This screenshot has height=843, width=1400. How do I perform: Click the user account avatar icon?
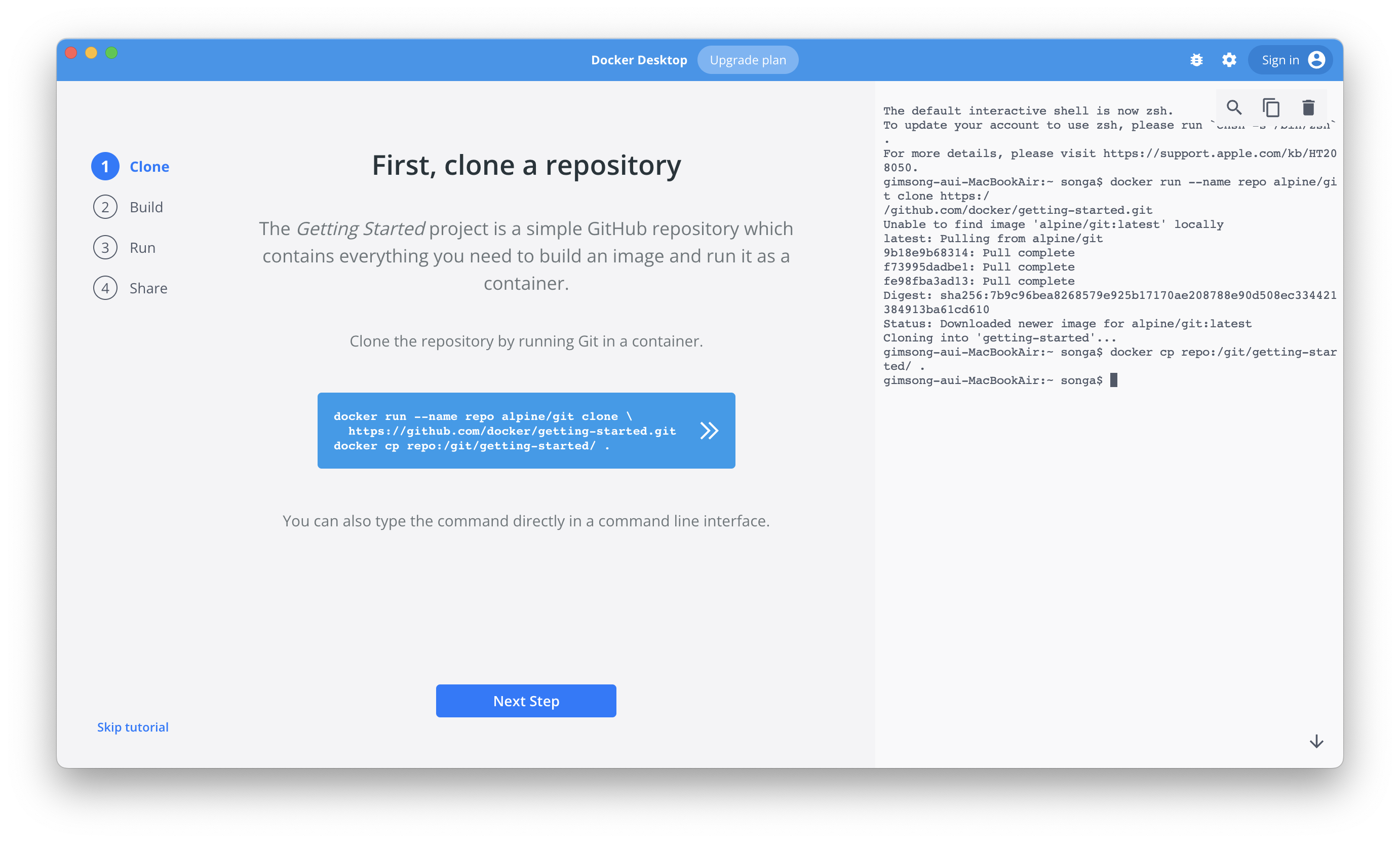point(1316,60)
